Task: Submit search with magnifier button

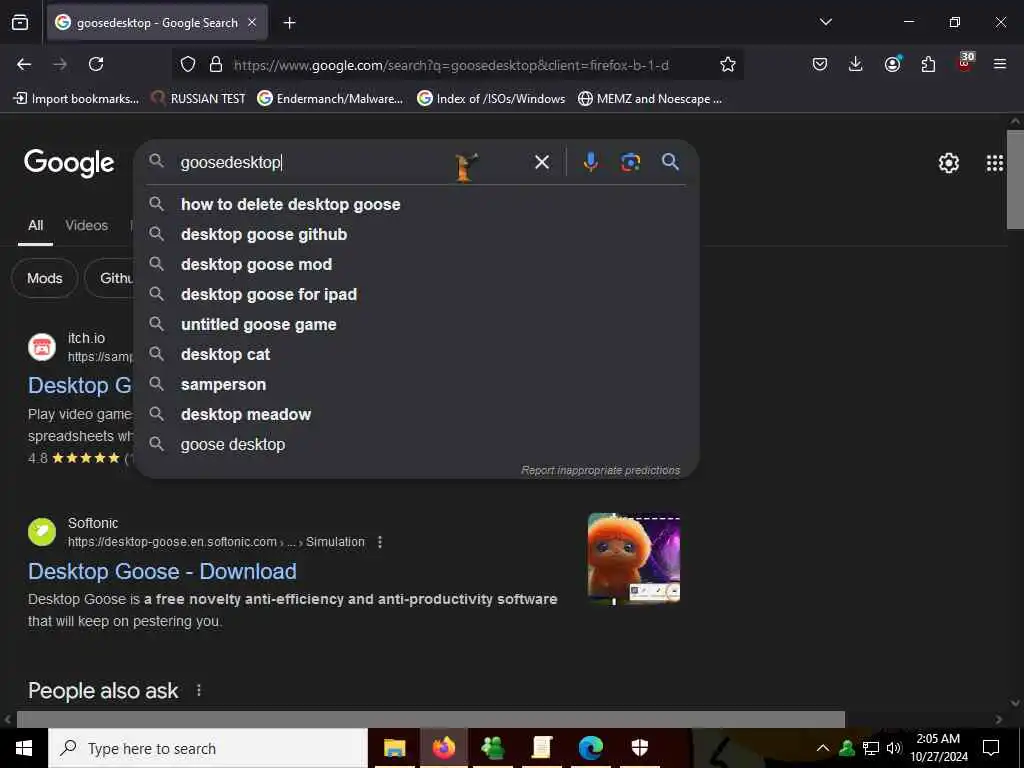Action: pos(670,162)
